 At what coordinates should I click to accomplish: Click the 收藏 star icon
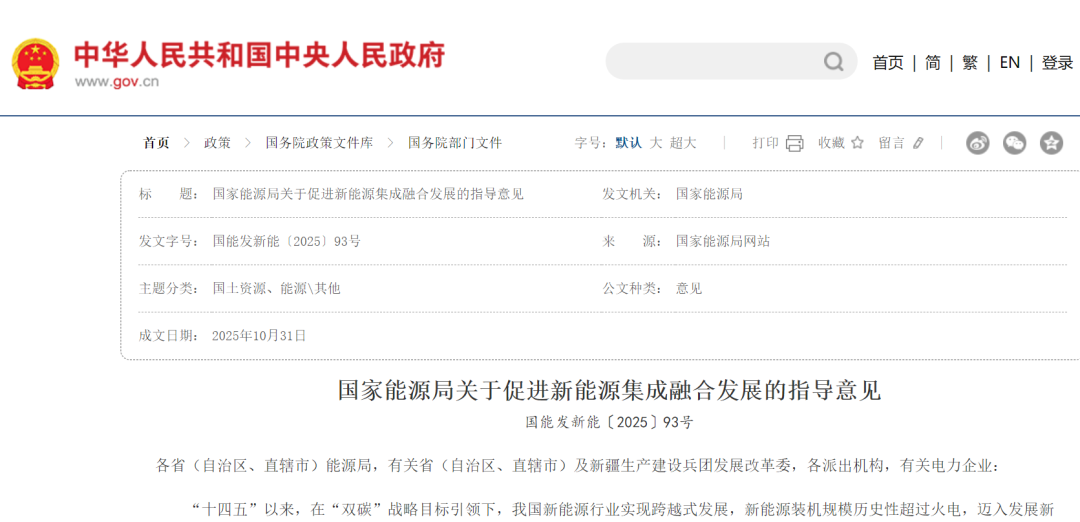(x=857, y=143)
